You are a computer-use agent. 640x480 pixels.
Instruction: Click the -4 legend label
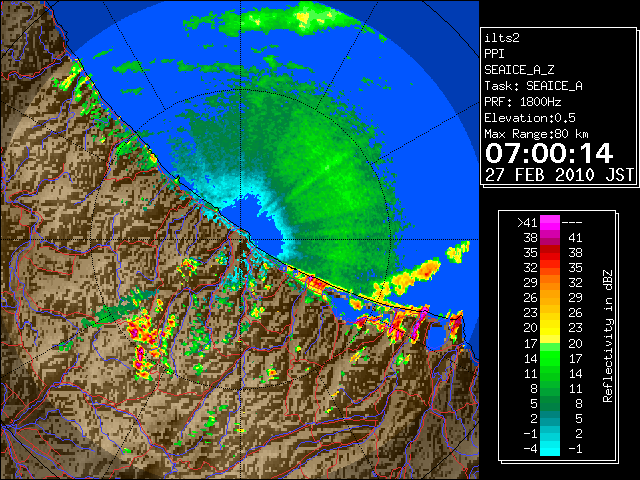tap(530, 449)
